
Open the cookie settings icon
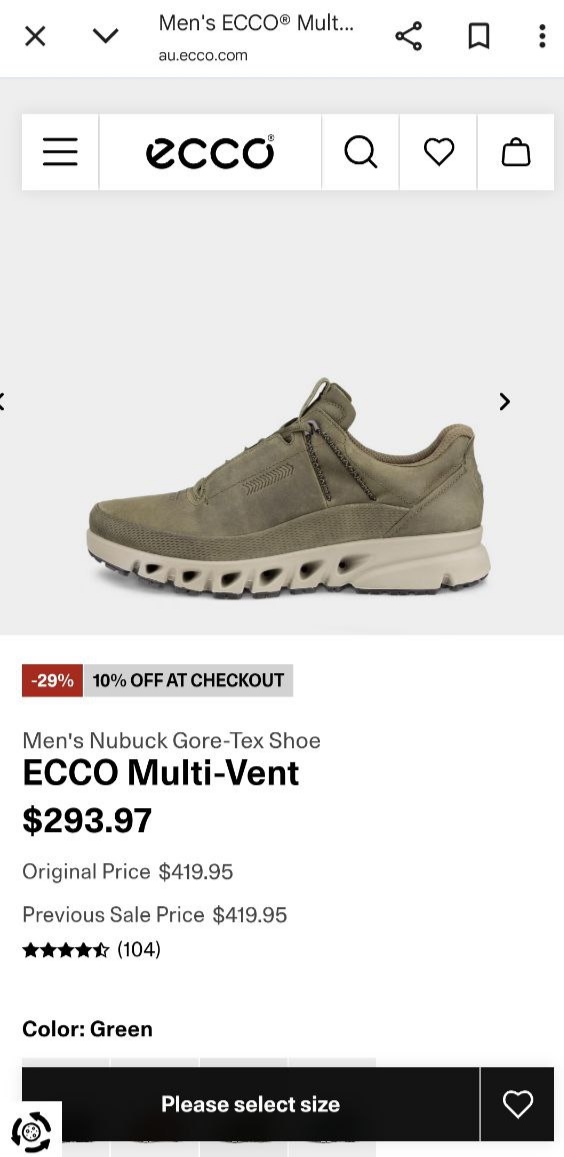click(x=31, y=1131)
